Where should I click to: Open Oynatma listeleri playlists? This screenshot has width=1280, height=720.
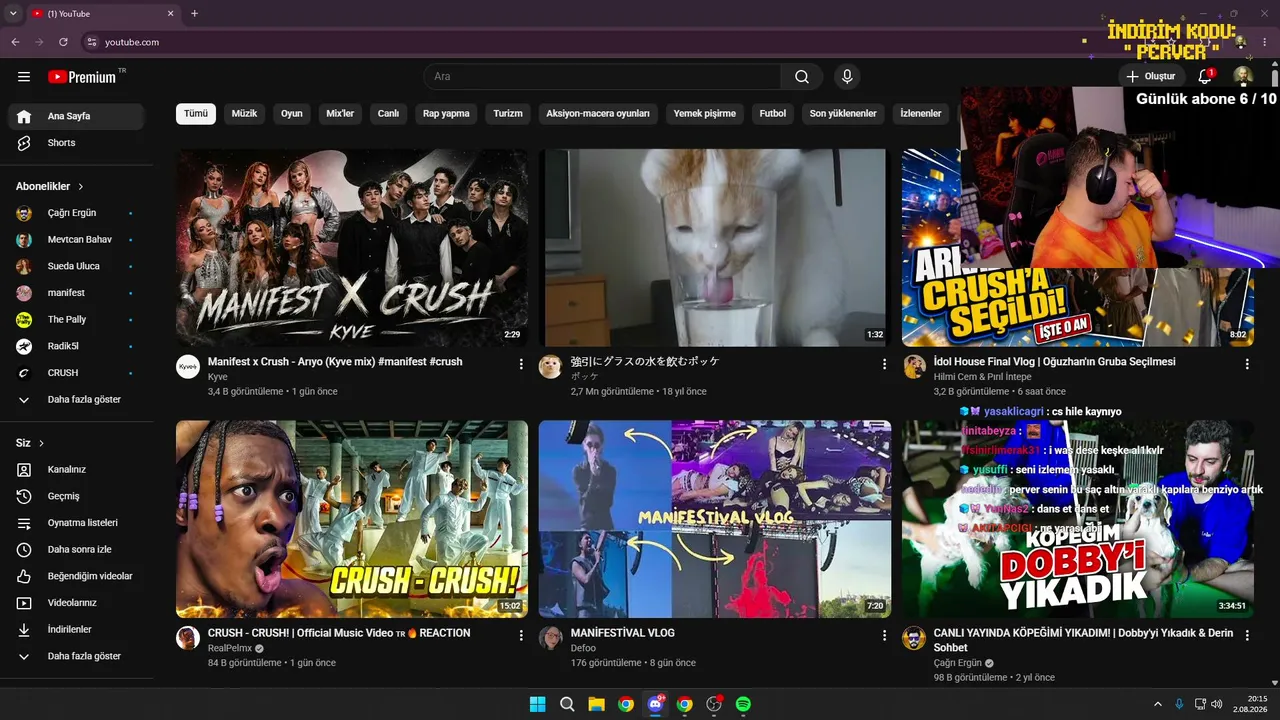pyautogui.click(x=76, y=523)
